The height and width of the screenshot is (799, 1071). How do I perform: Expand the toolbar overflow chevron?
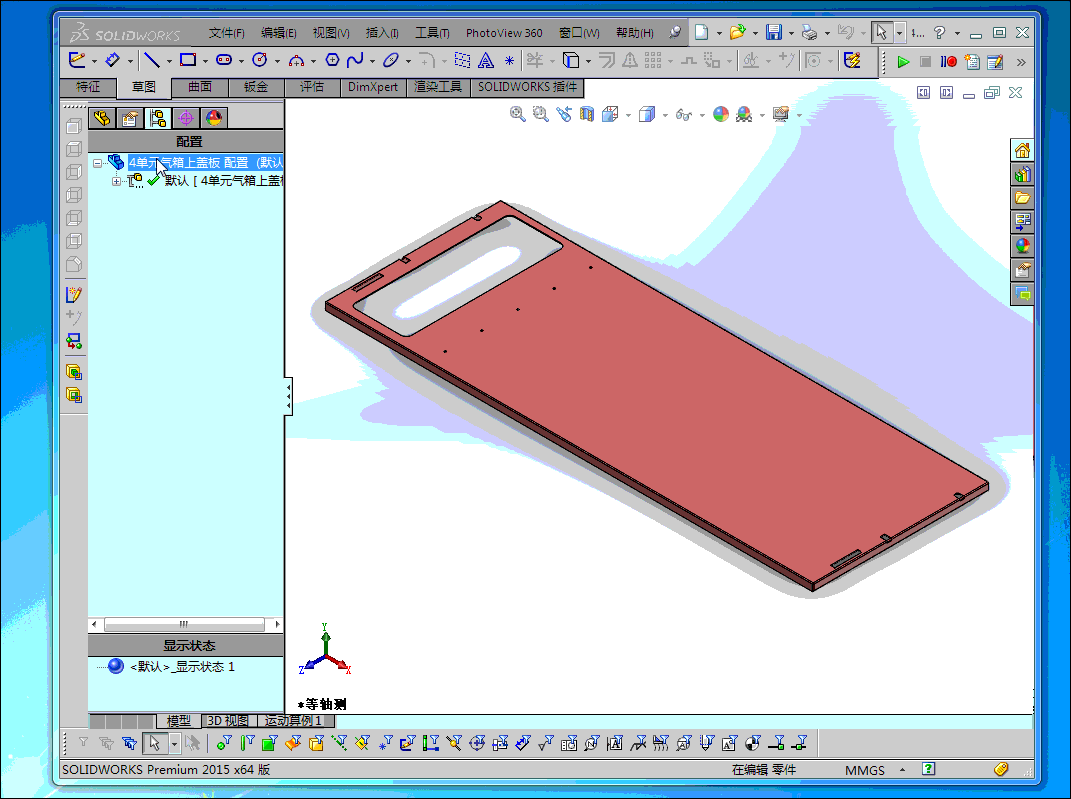coord(1021,62)
